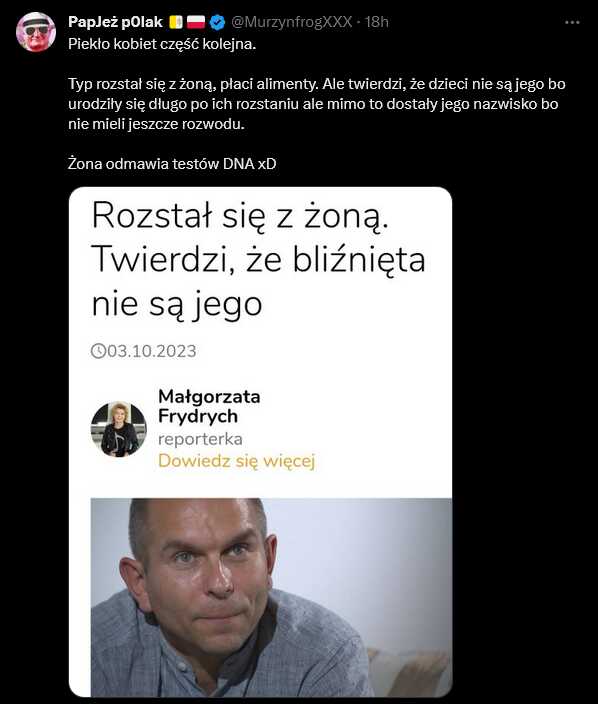Click the Małgorzata Frydrych author name
The height and width of the screenshot is (704, 598).
coord(209,406)
